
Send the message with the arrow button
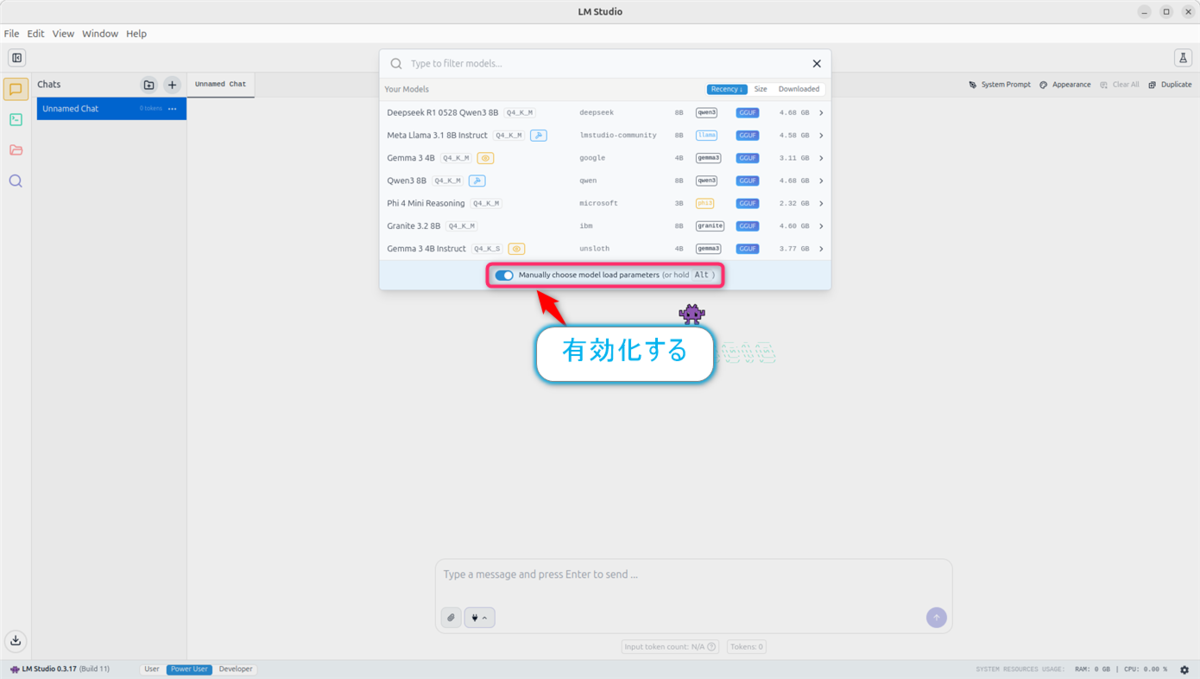point(936,618)
